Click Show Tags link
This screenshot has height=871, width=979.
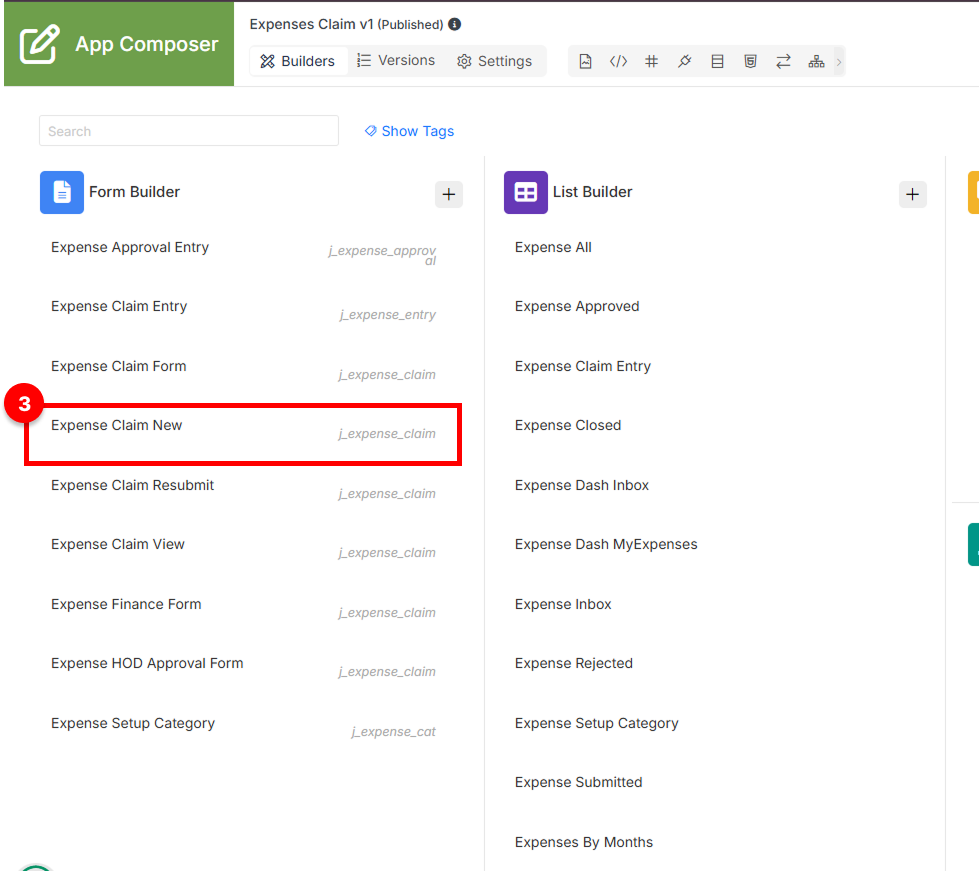pyautogui.click(x=410, y=131)
